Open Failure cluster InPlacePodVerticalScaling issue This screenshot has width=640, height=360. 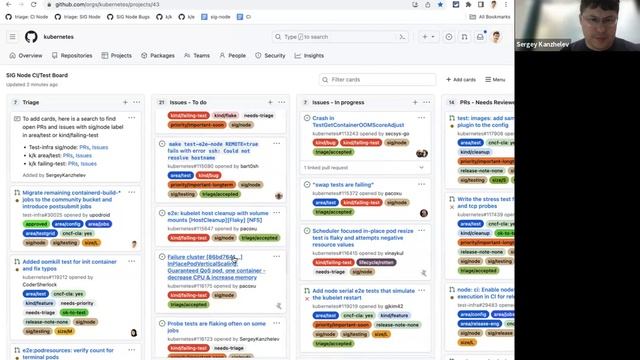click(x=216, y=267)
